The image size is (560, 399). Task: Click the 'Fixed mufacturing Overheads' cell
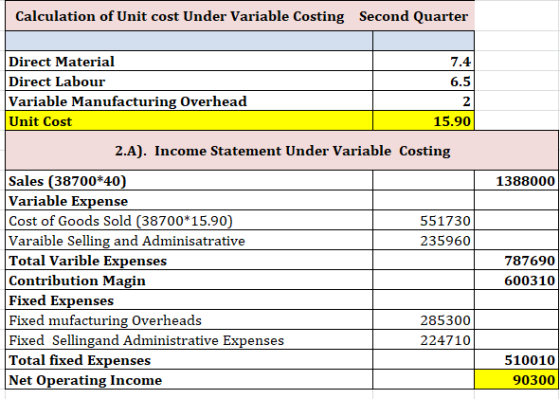pyautogui.click(x=189, y=320)
